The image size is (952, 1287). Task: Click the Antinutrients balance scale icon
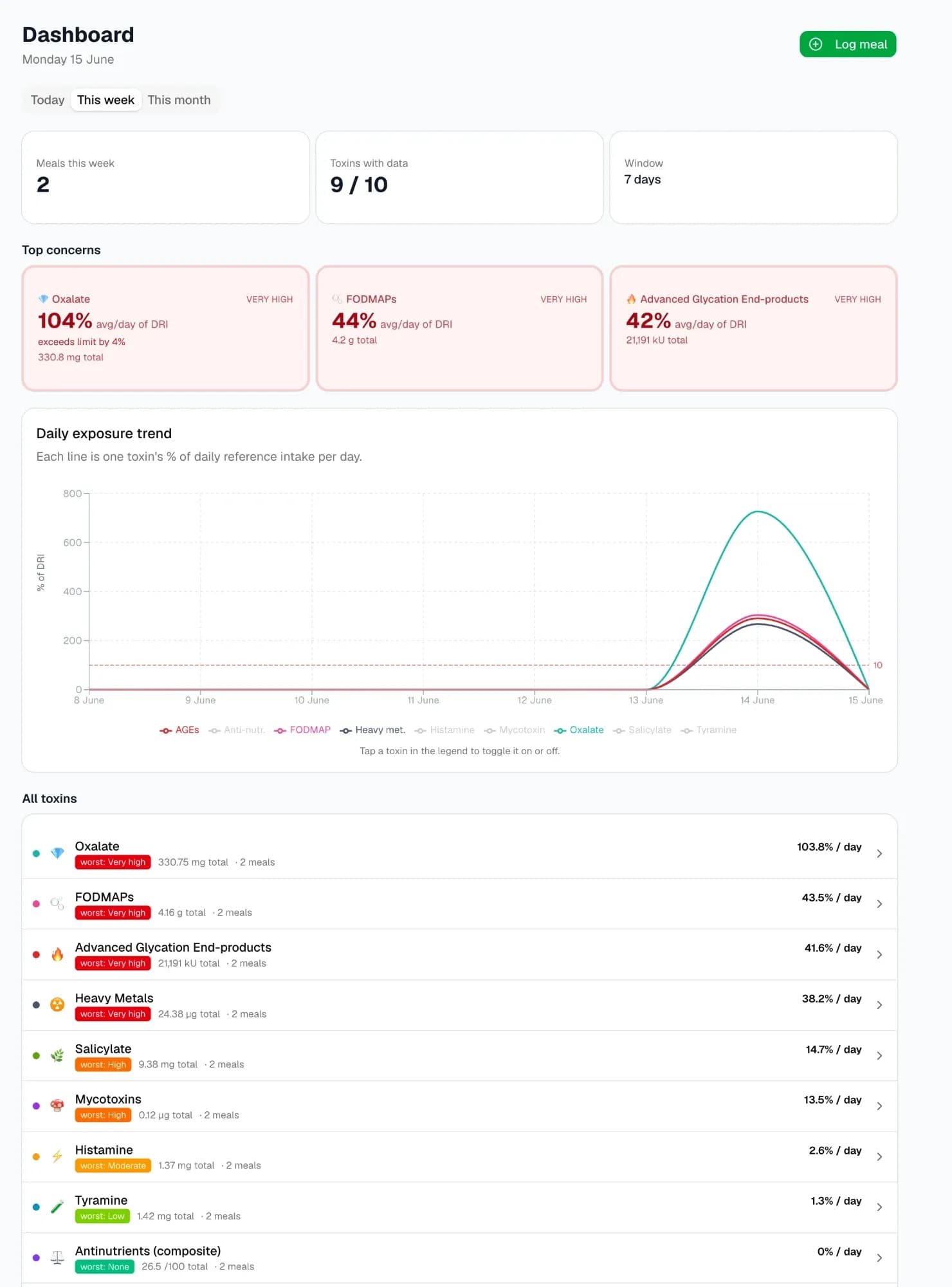click(57, 1257)
